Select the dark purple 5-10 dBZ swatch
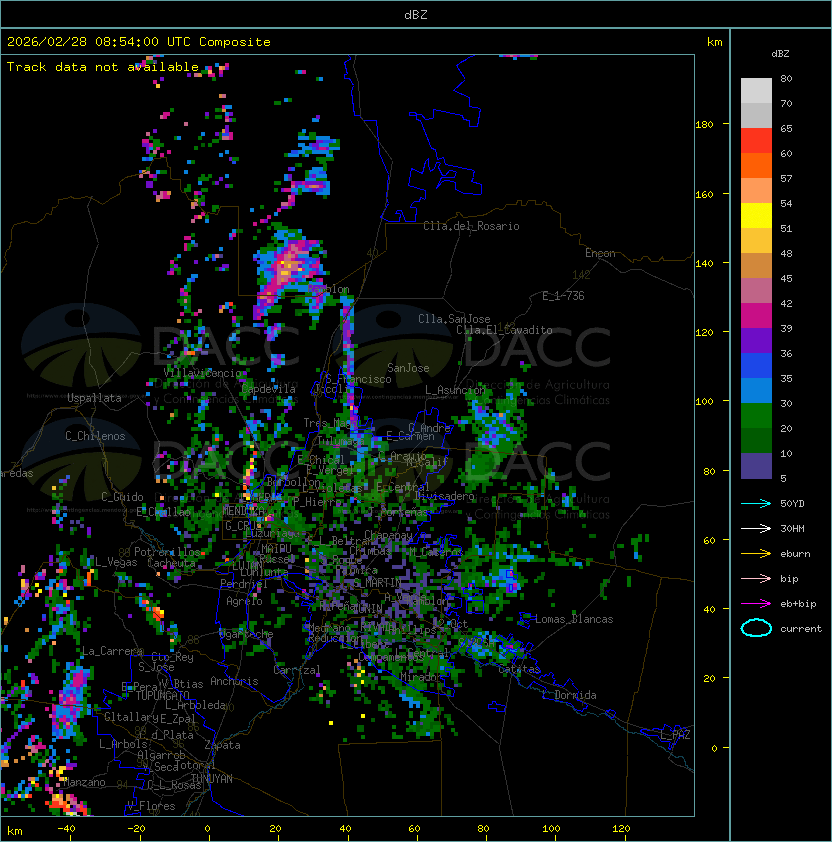Screen dimensions: 832x842 click(756, 466)
